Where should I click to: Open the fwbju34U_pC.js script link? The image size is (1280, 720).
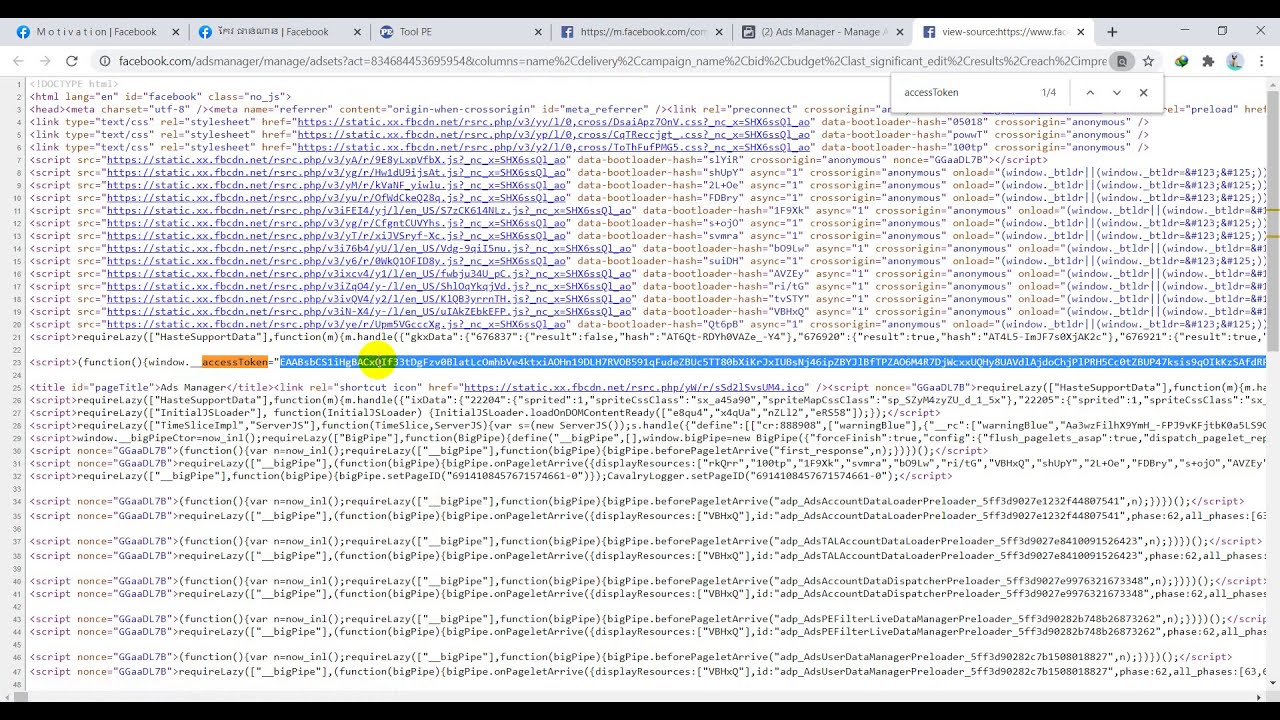point(369,274)
